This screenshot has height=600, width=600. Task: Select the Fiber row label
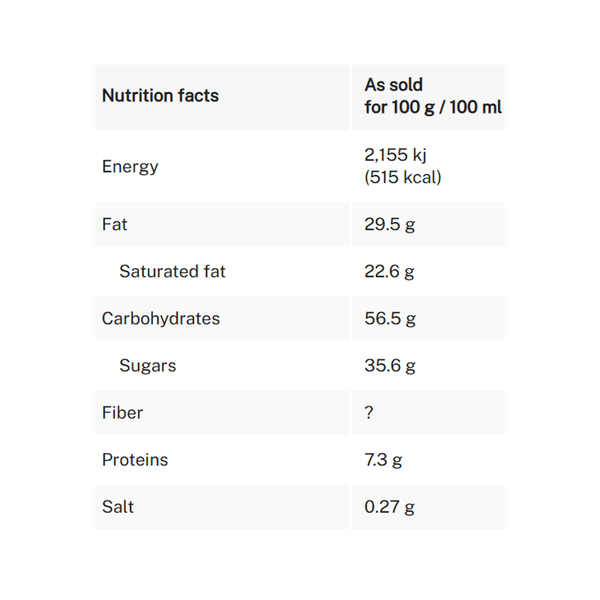pos(122,412)
